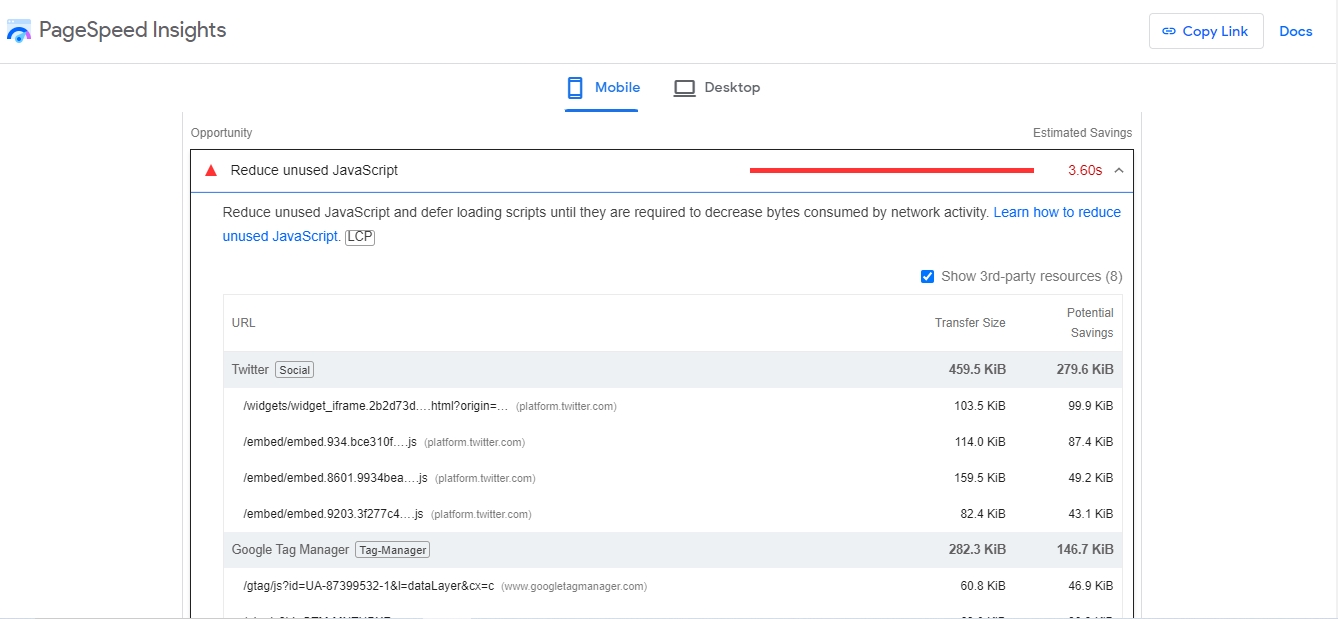
Task: Open the gtag/js UA-87399532-1 URL
Action: [x=368, y=586]
